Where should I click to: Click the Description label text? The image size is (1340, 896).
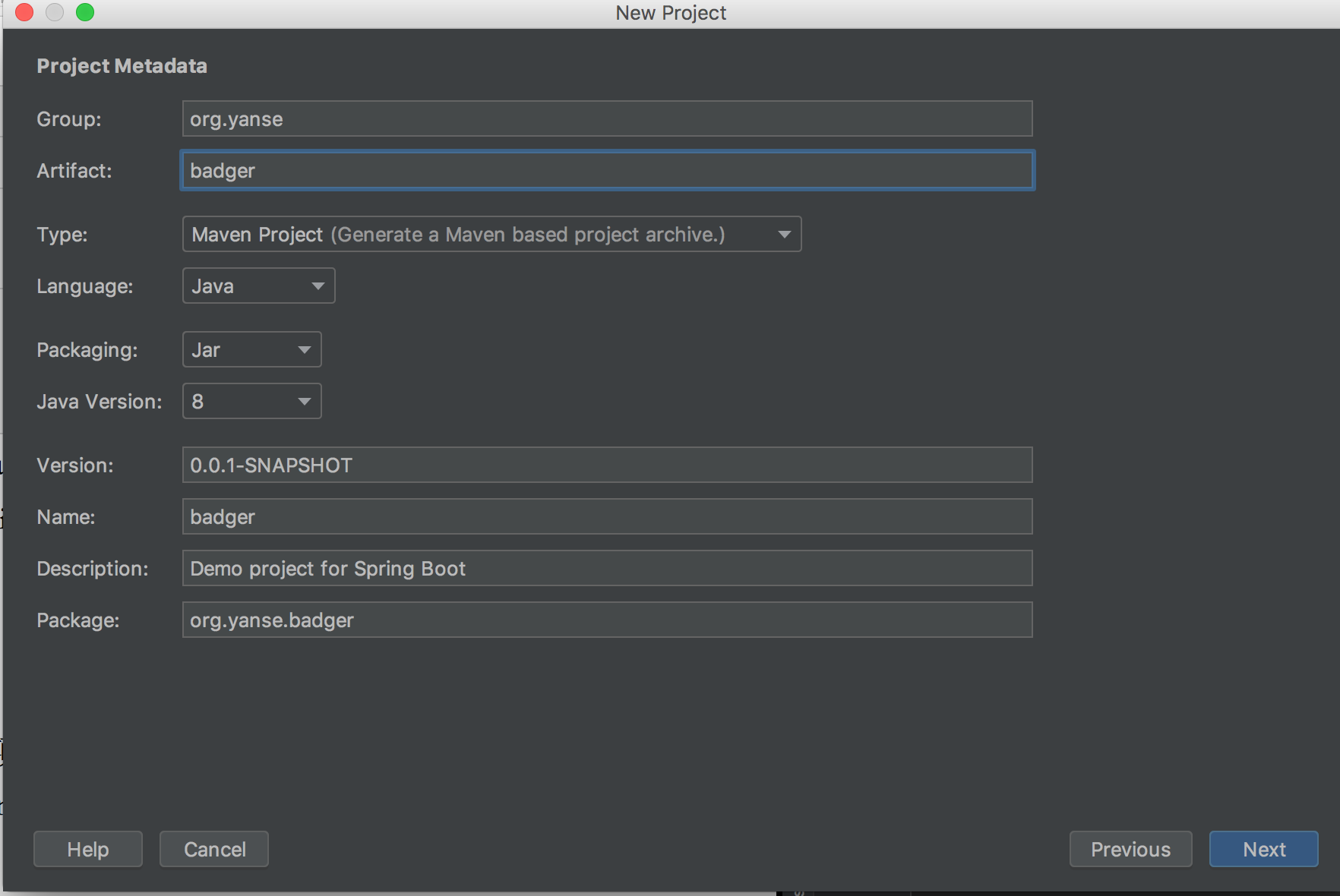[x=93, y=569]
